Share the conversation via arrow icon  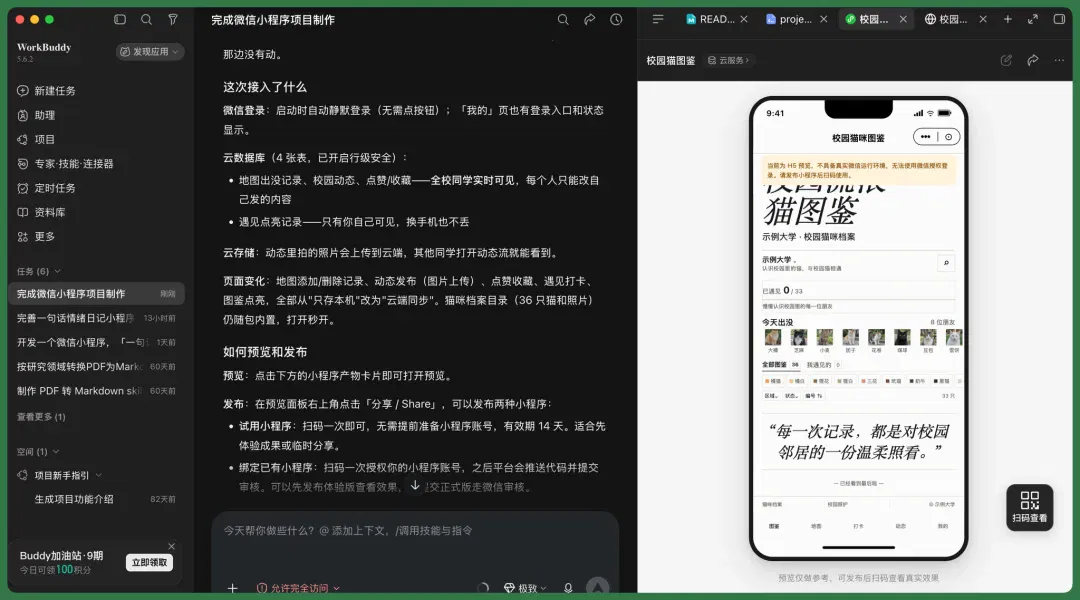[x=590, y=19]
